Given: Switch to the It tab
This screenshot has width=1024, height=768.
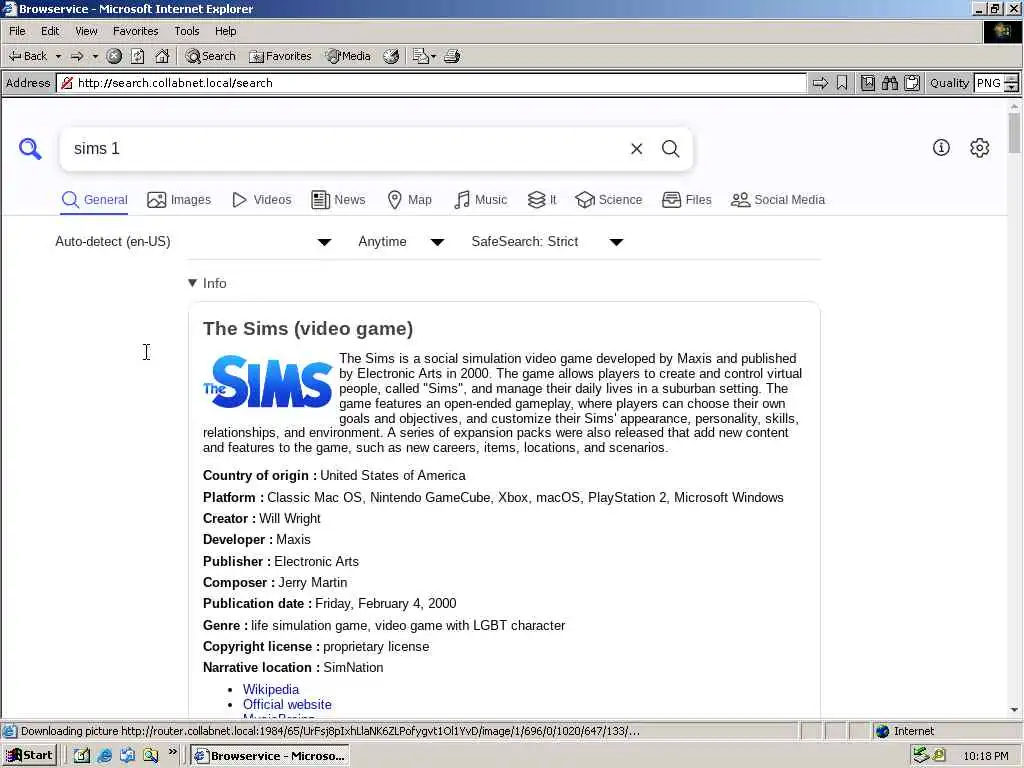Looking at the screenshot, I should 542,200.
